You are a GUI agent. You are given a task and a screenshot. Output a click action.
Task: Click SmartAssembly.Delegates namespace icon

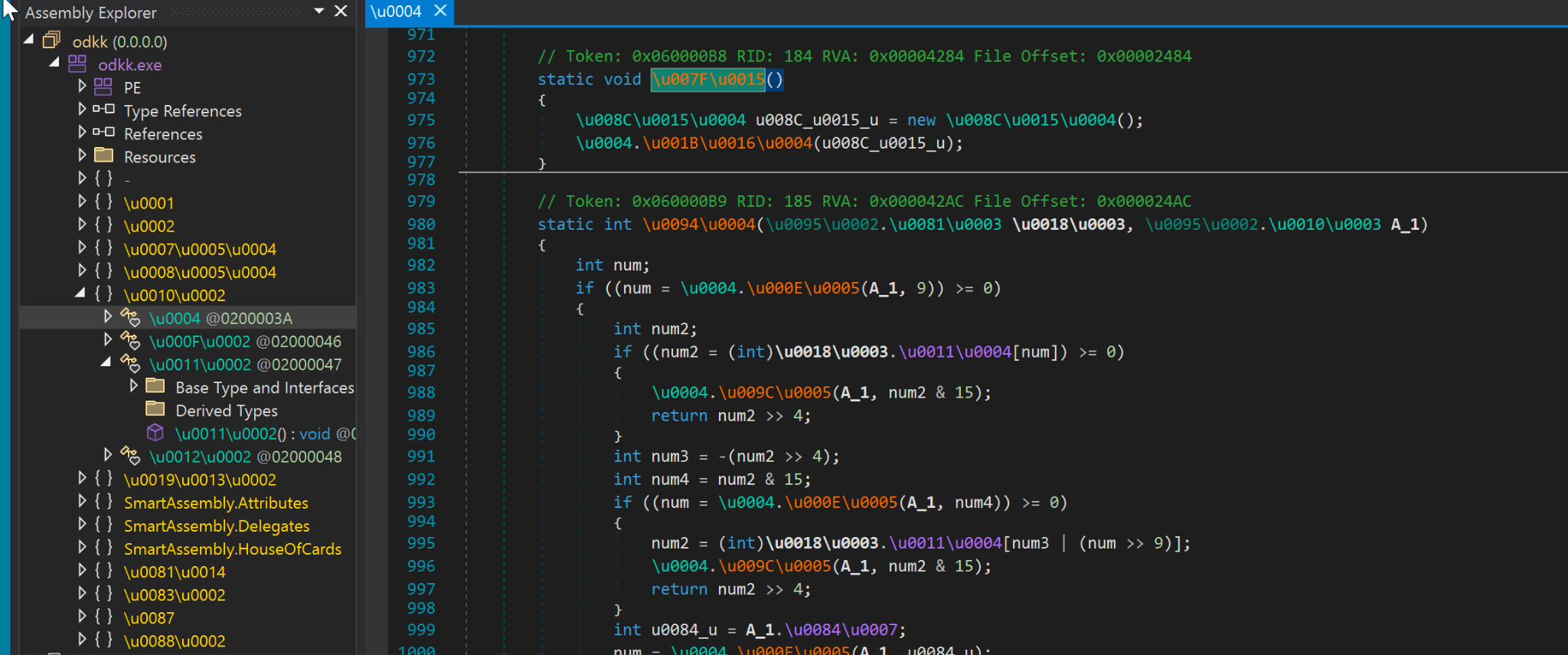(x=103, y=525)
